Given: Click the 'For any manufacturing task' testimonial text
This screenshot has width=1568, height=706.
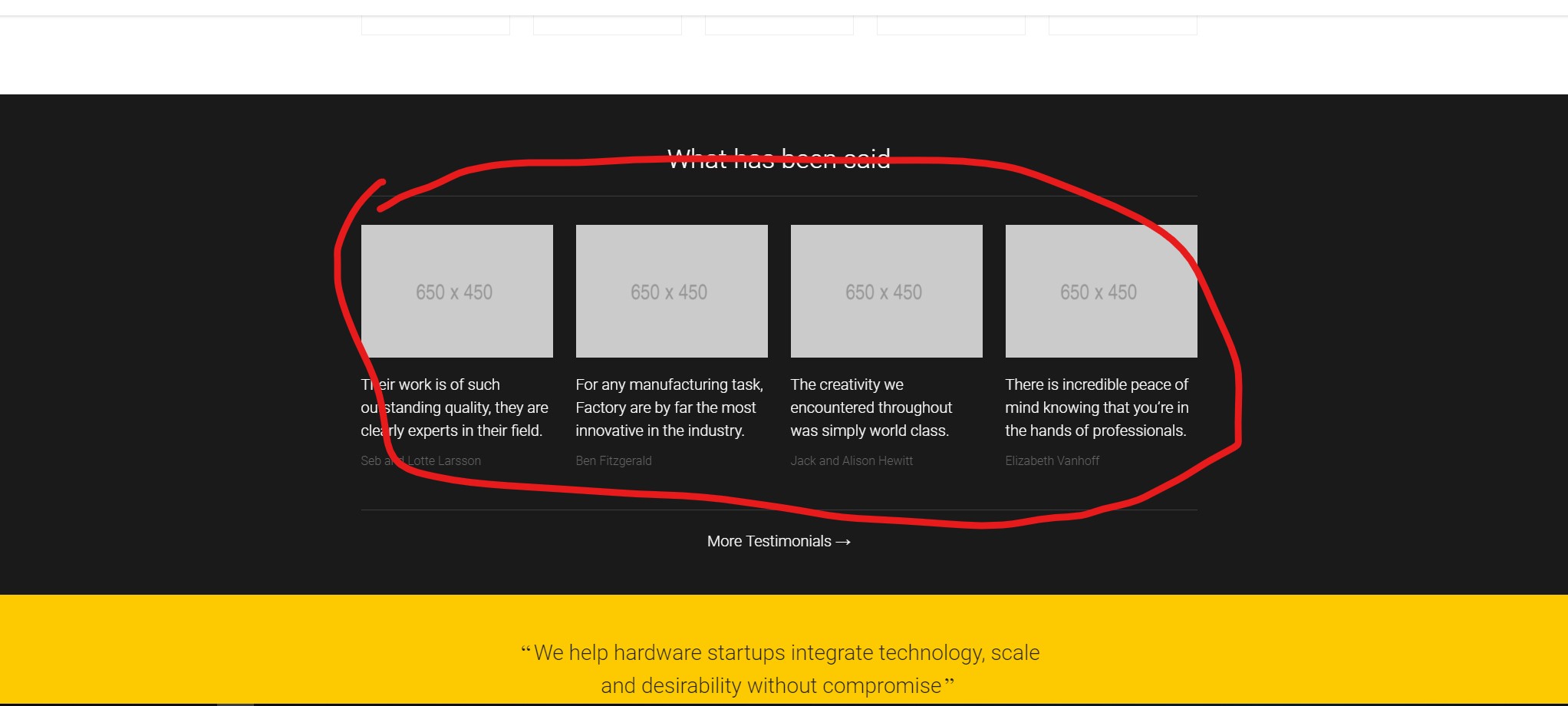Looking at the screenshot, I should [669, 407].
